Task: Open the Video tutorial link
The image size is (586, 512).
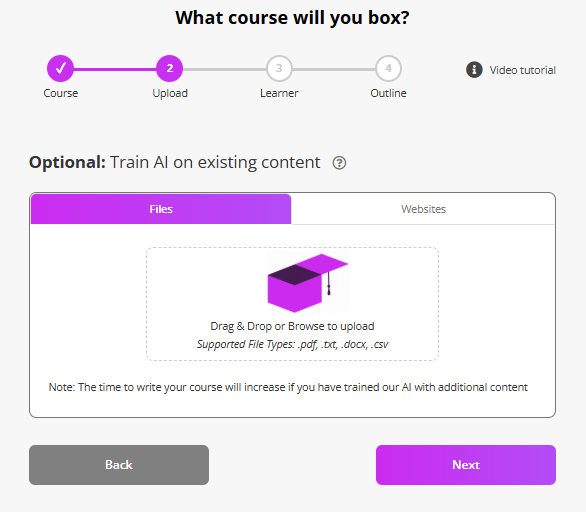Action: click(x=522, y=70)
